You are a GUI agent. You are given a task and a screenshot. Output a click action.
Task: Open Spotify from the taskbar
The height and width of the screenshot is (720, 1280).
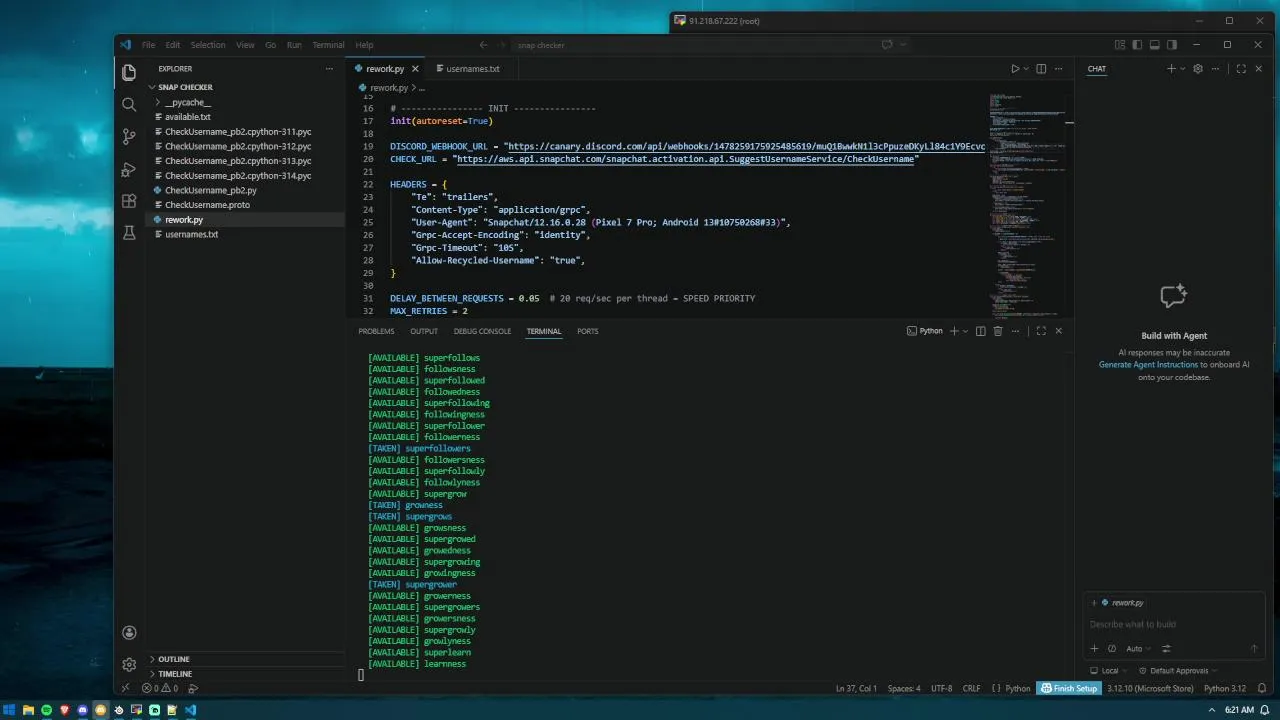46,710
